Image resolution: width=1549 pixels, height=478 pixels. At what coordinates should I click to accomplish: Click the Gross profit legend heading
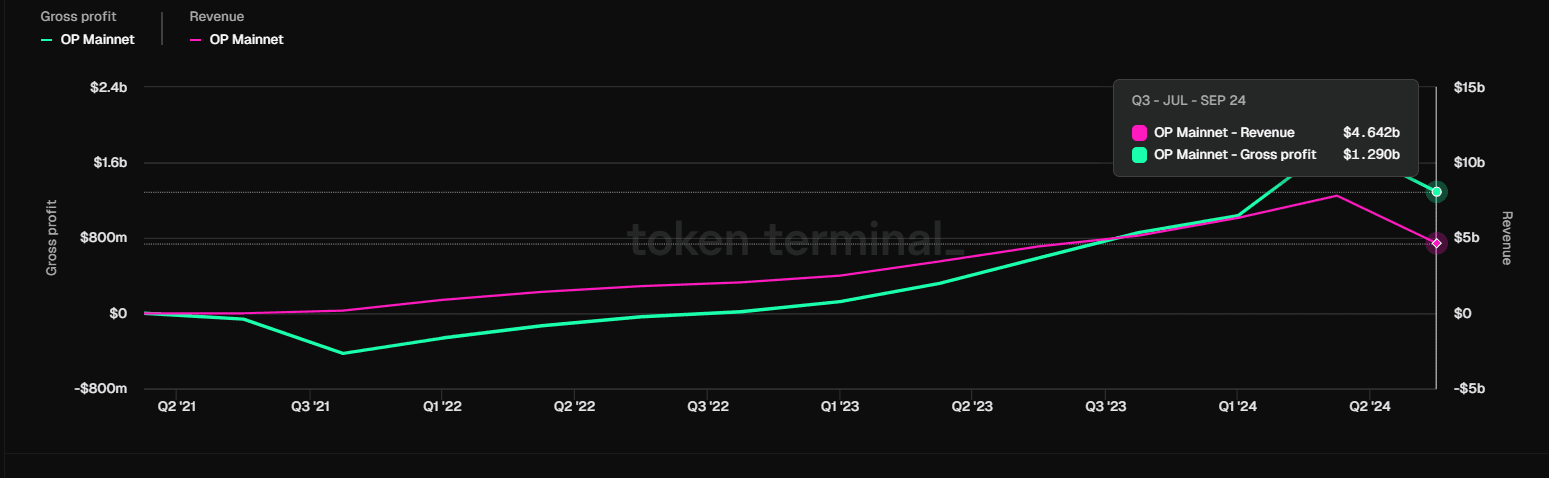click(78, 17)
